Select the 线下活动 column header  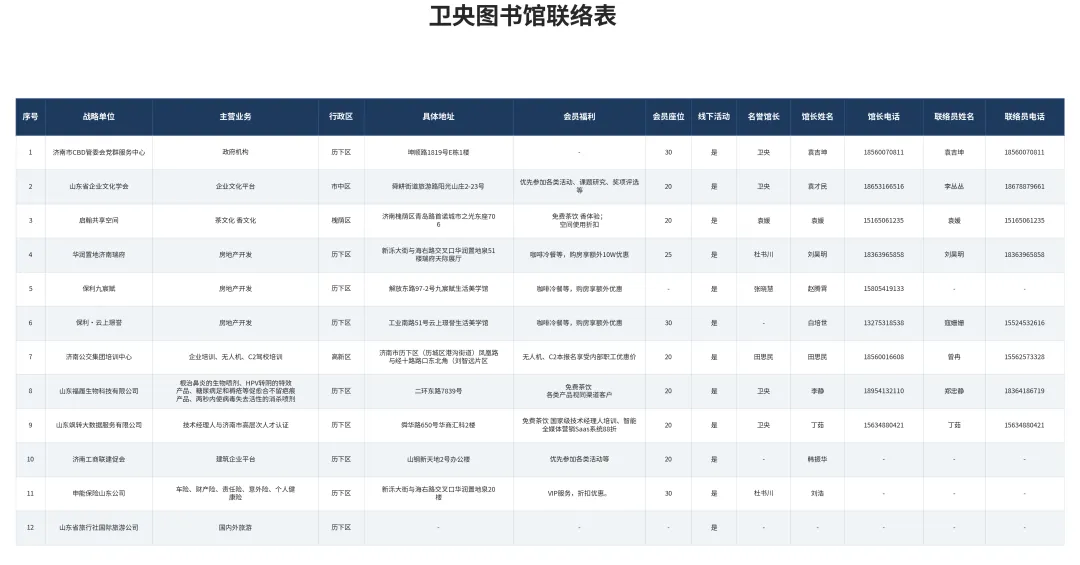click(714, 116)
